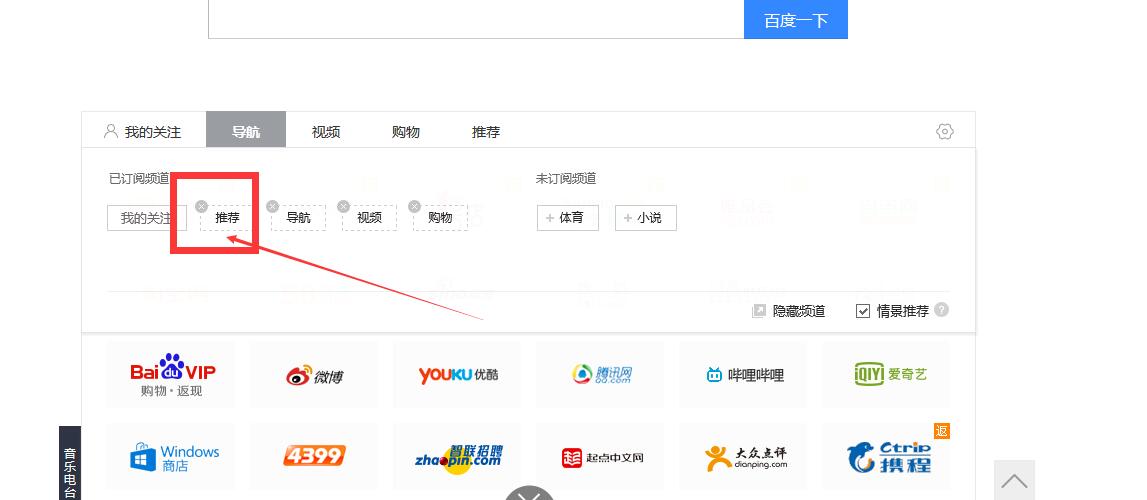Open the 大众点评 tile

coord(743,457)
